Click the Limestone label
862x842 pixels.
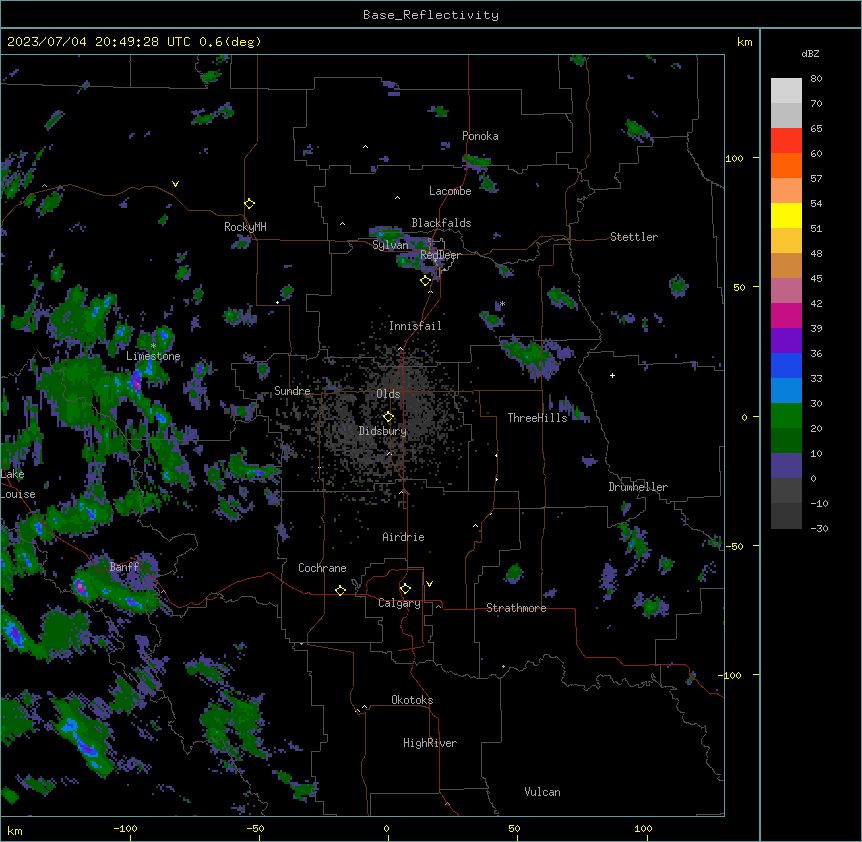pyautogui.click(x=153, y=356)
